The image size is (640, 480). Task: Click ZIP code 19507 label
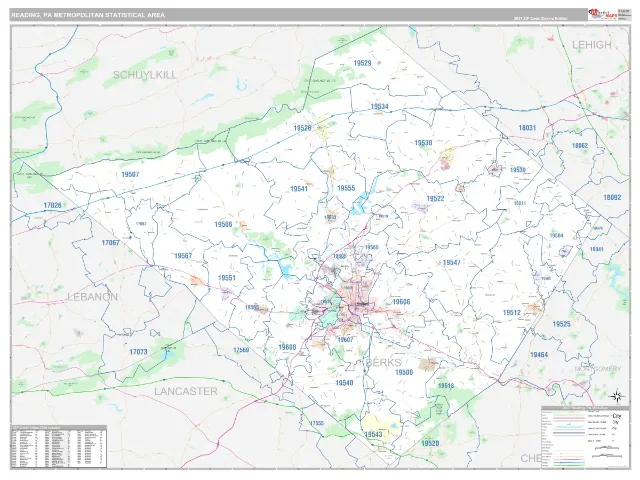click(x=130, y=174)
